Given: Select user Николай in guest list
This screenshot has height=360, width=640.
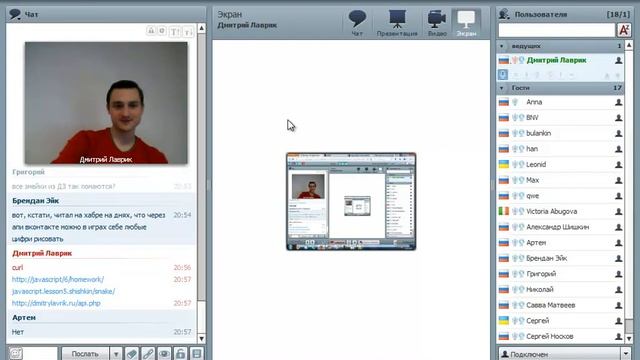Looking at the screenshot, I should (x=560, y=289).
